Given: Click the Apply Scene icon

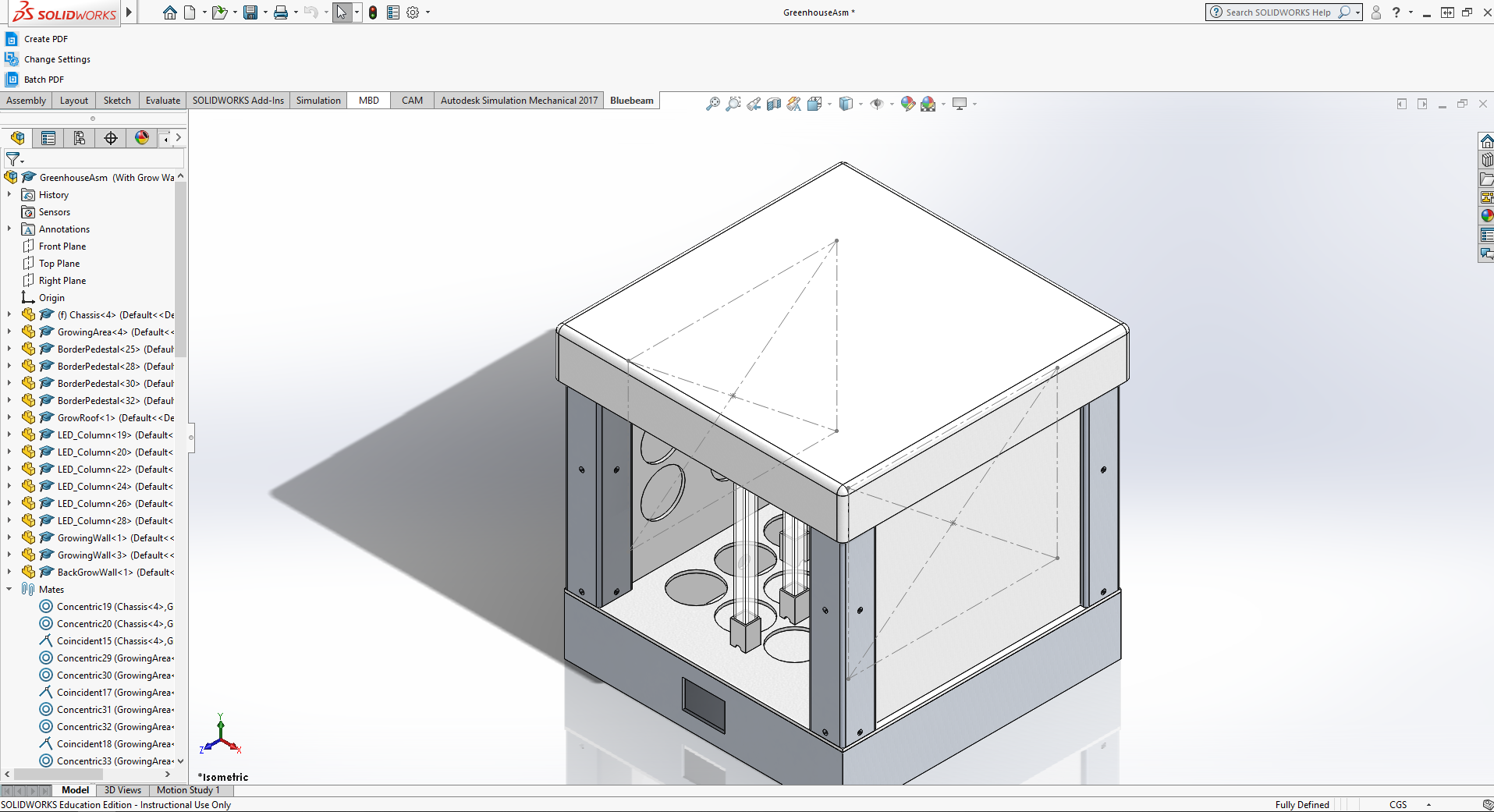Looking at the screenshot, I should click(928, 104).
